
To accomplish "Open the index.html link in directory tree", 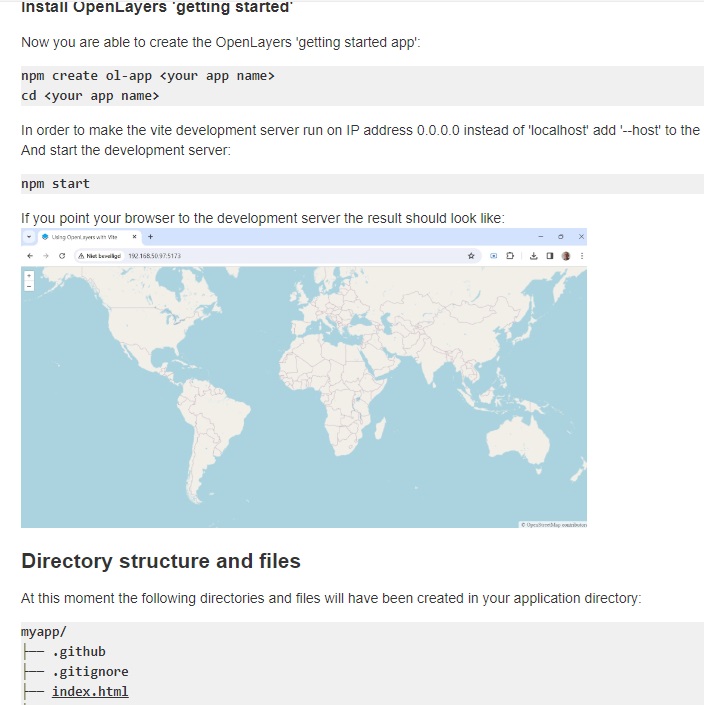I will 90,691.
